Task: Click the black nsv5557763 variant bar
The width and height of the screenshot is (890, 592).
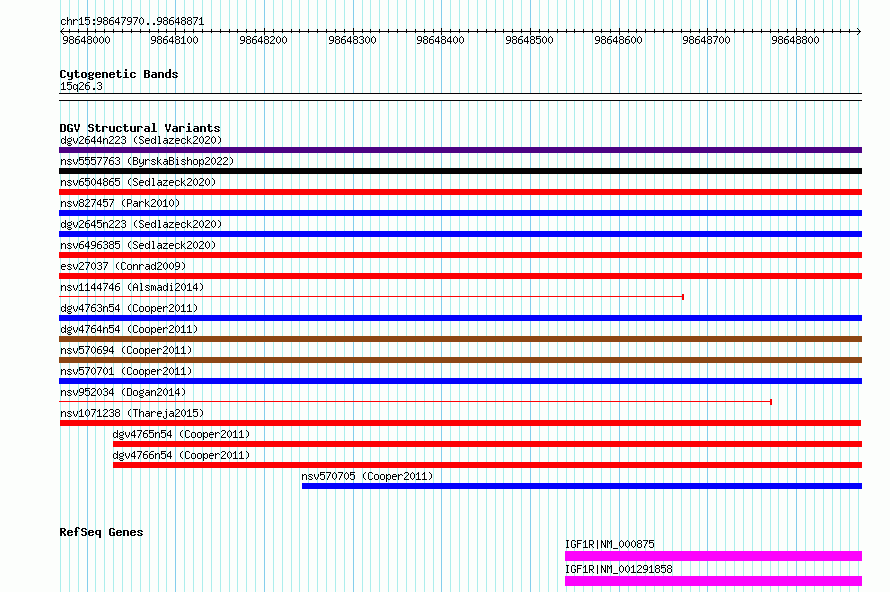Action: click(460, 171)
